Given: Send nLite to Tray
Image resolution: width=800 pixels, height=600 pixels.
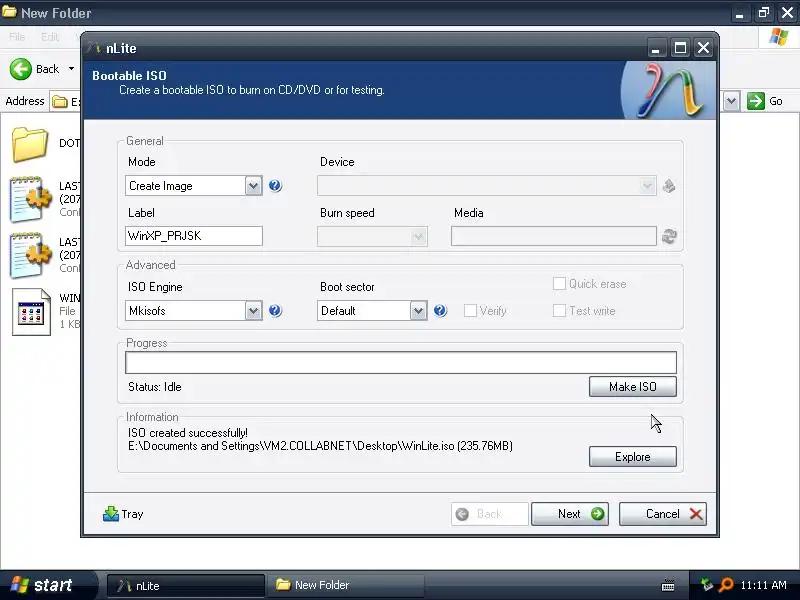Looking at the screenshot, I should click(x=123, y=514).
